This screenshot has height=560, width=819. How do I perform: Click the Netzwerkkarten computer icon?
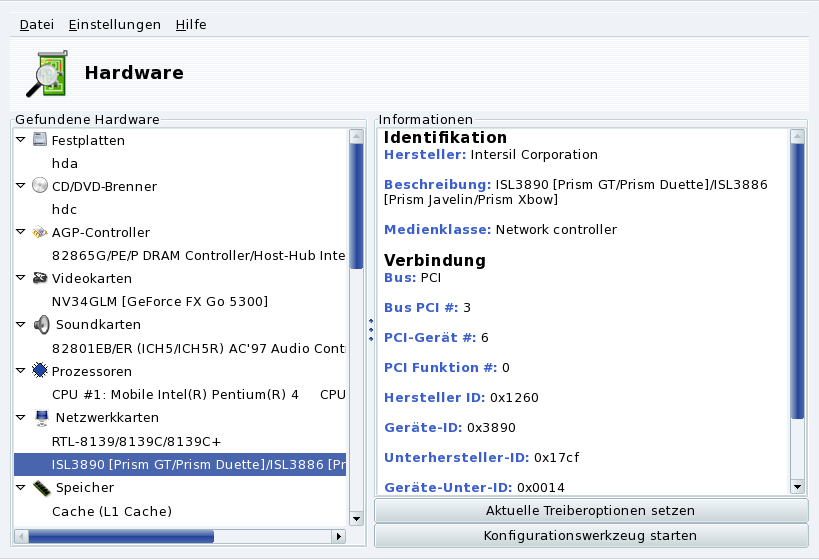41,417
